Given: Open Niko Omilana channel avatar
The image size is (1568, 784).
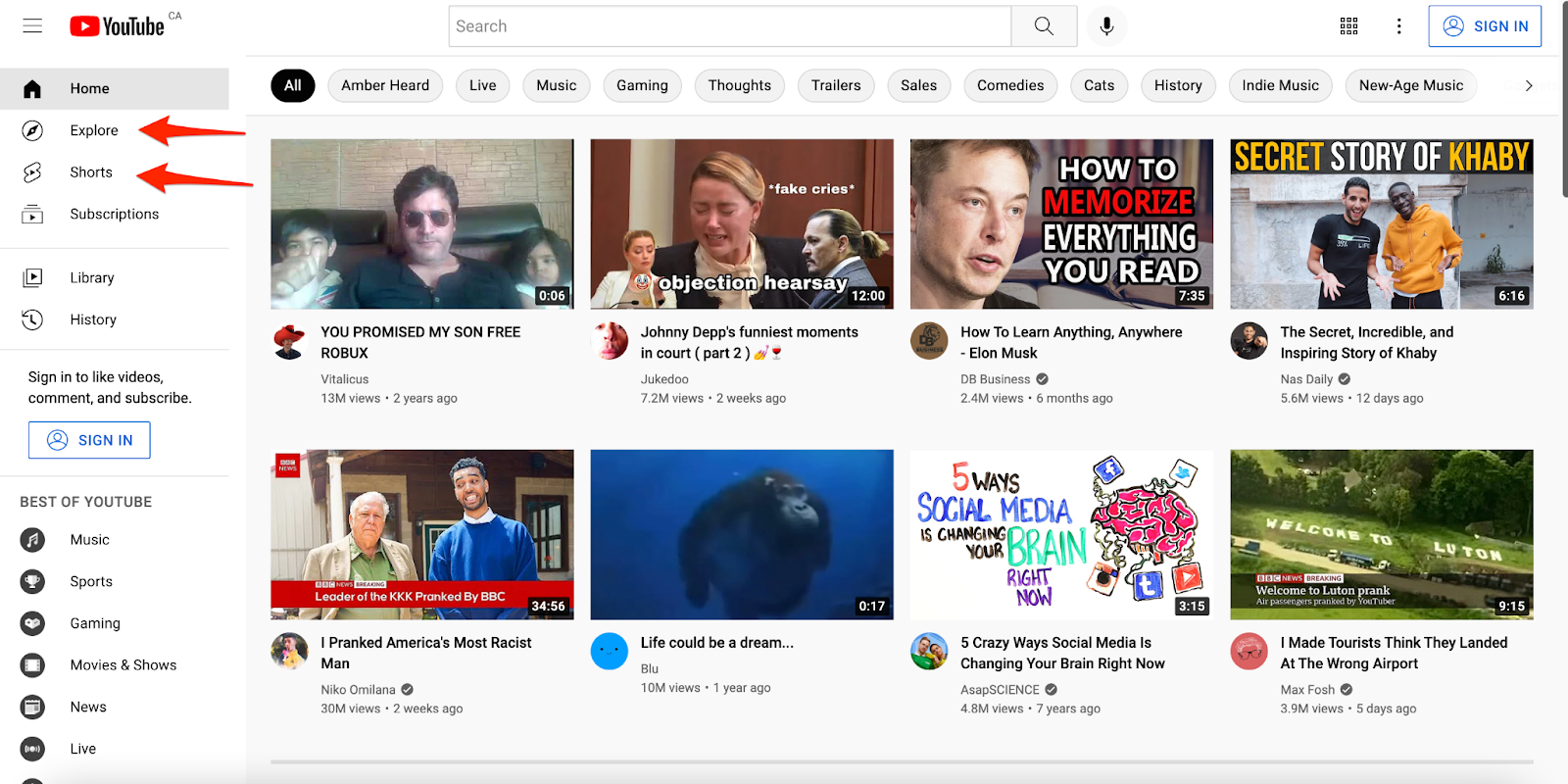Looking at the screenshot, I should (x=289, y=652).
